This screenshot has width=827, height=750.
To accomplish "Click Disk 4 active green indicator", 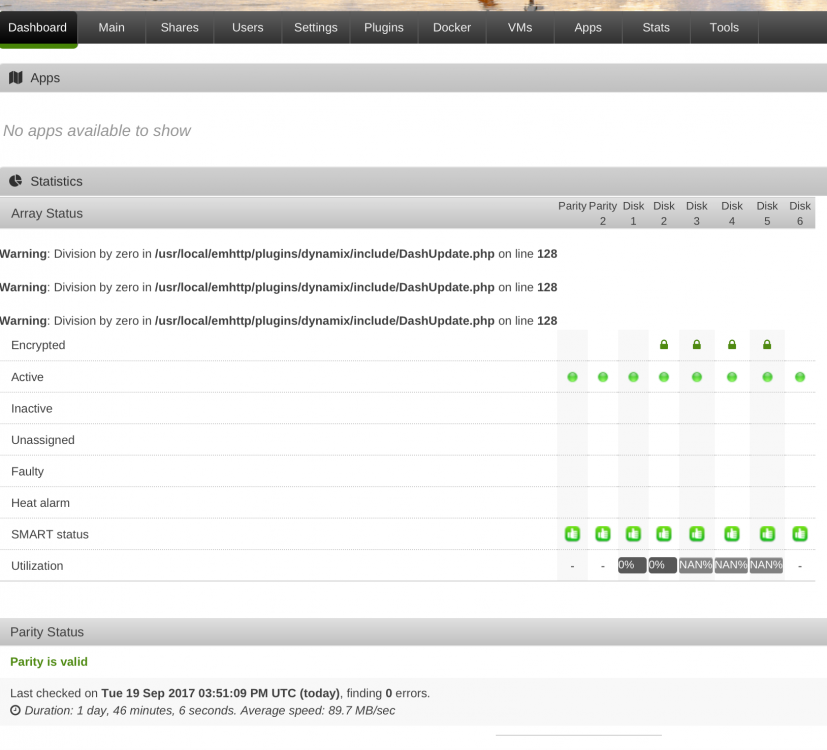I will pyautogui.click(x=732, y=377).
